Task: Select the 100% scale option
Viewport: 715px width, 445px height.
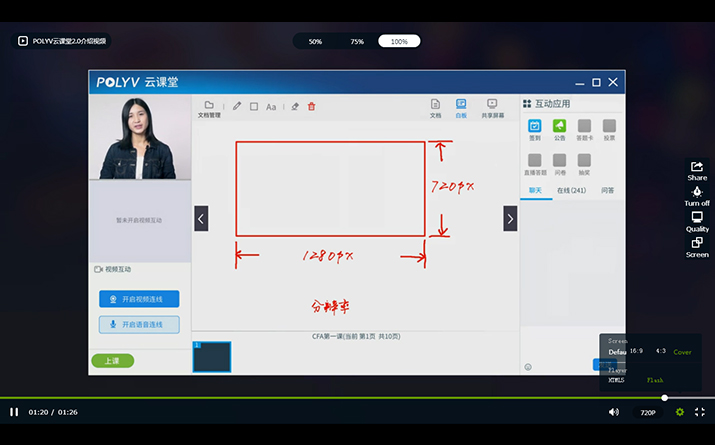Action: (399, 41)
